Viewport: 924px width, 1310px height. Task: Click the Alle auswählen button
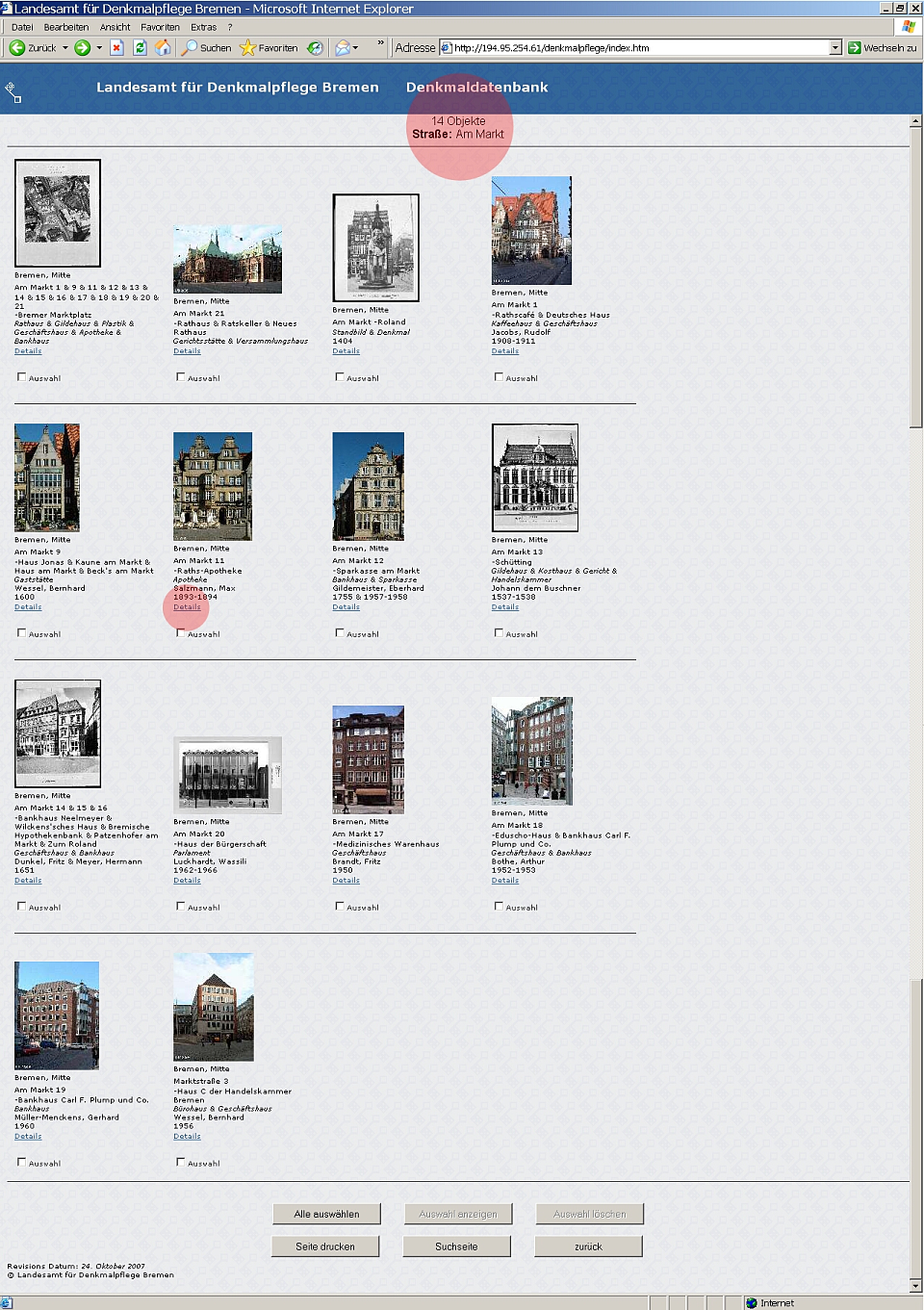326,1214
